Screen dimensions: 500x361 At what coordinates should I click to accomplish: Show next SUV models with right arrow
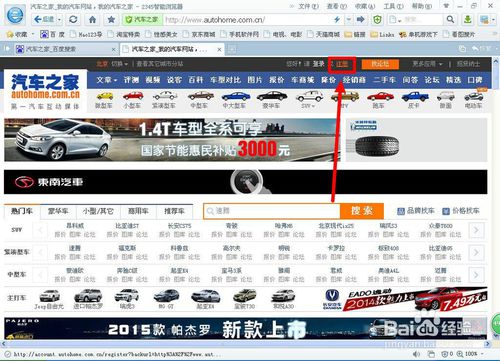coord(476,230)
